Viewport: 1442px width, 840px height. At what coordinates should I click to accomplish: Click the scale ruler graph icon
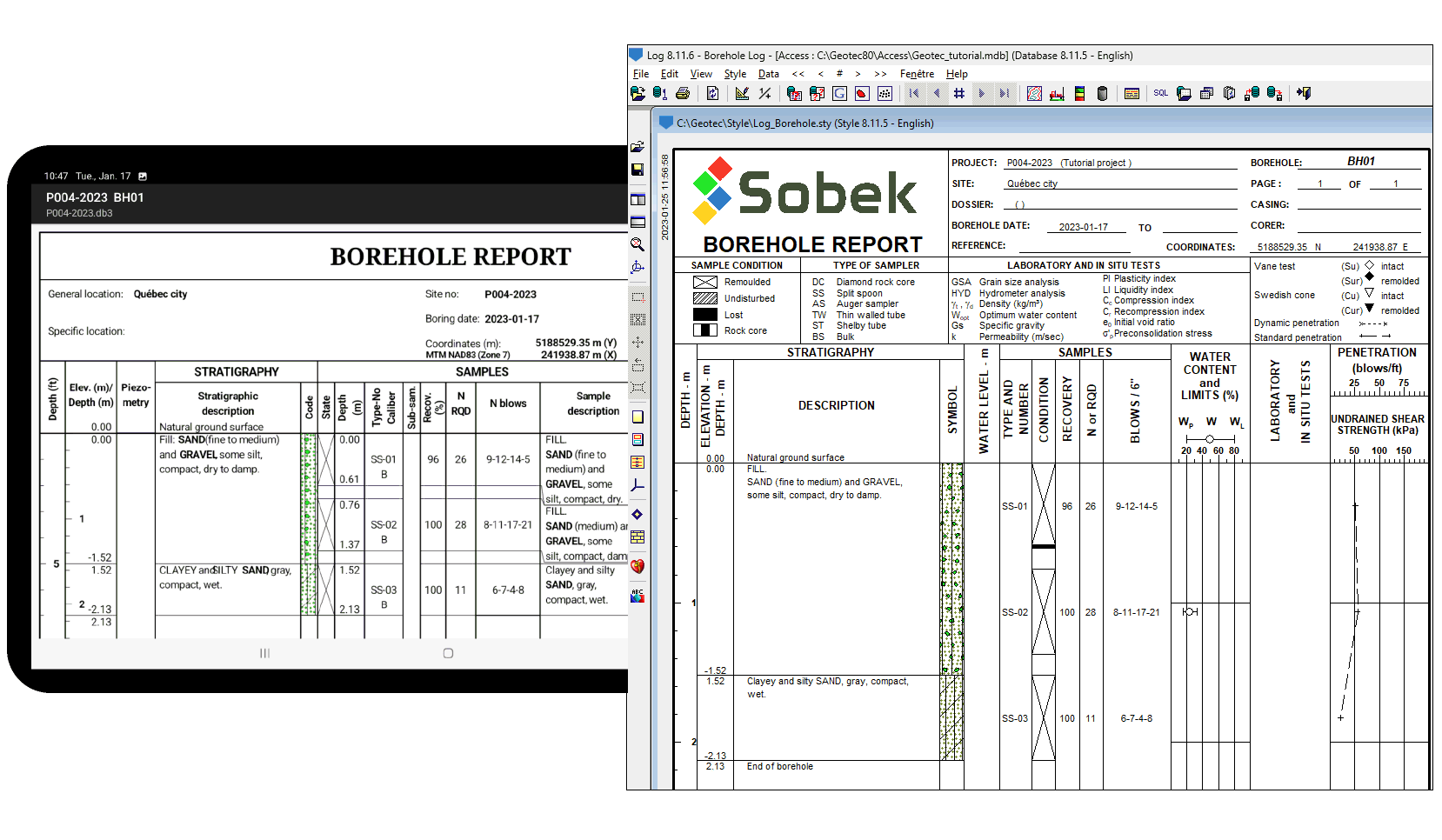742,93
